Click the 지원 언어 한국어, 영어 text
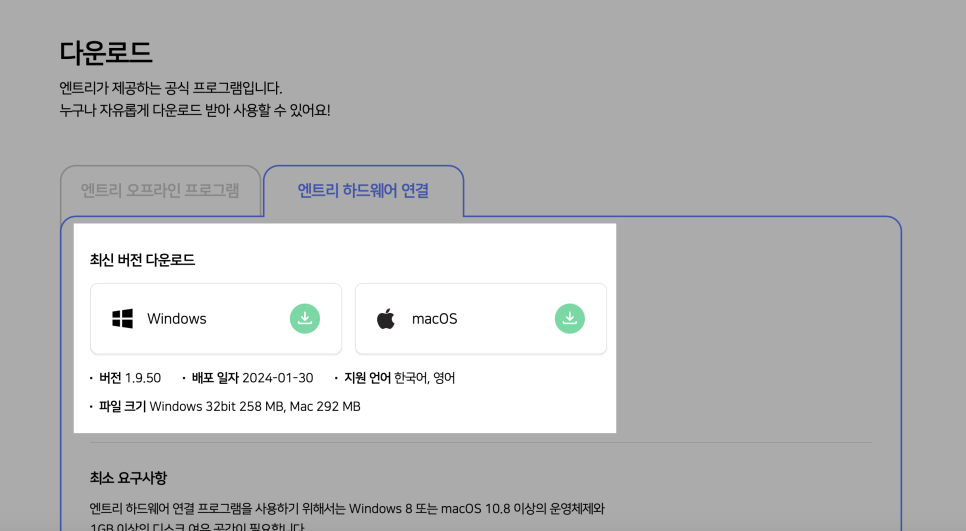The width and height of the screenshot is (966, 531). (399, 378)
